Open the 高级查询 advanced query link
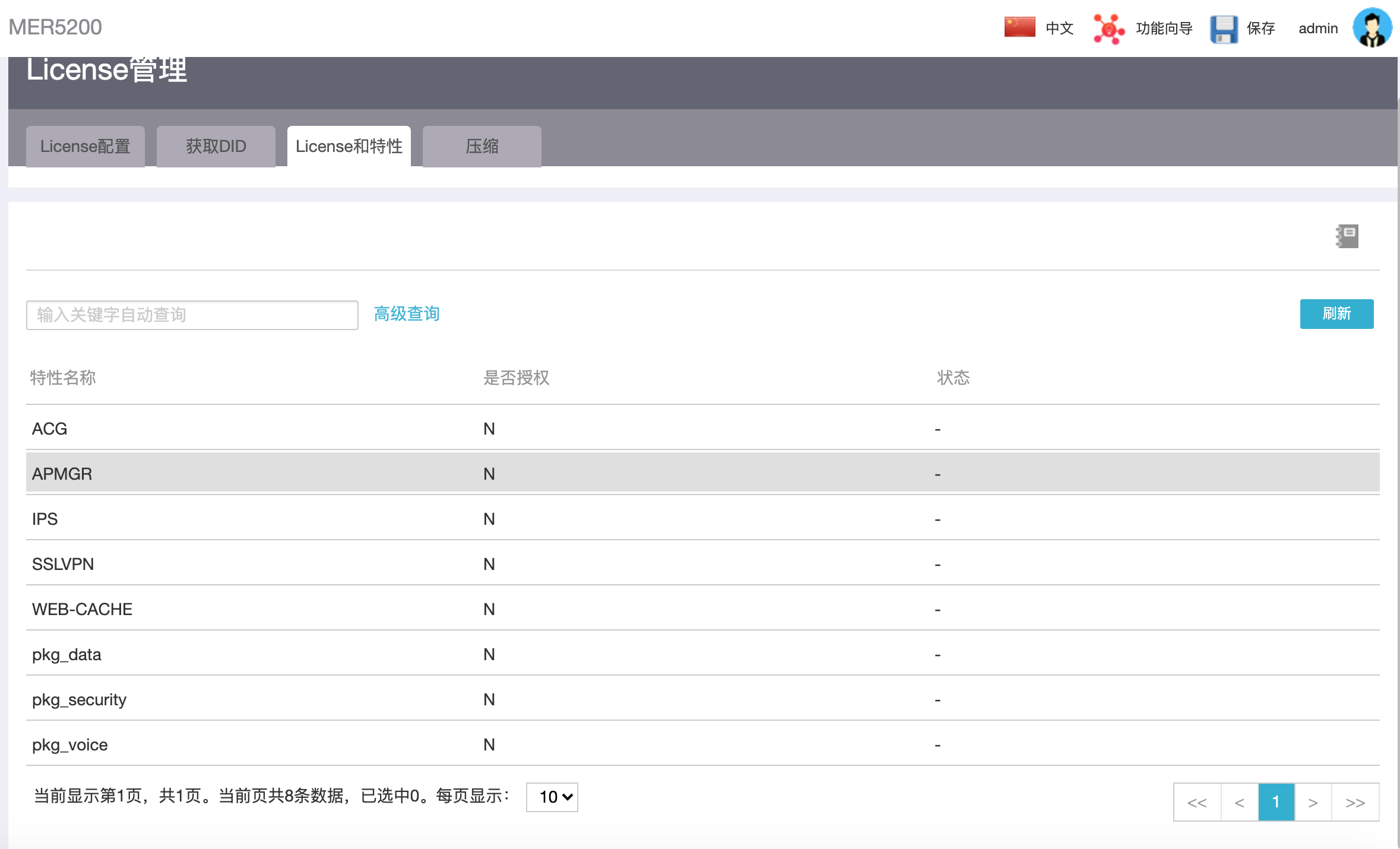 [407, 313]
